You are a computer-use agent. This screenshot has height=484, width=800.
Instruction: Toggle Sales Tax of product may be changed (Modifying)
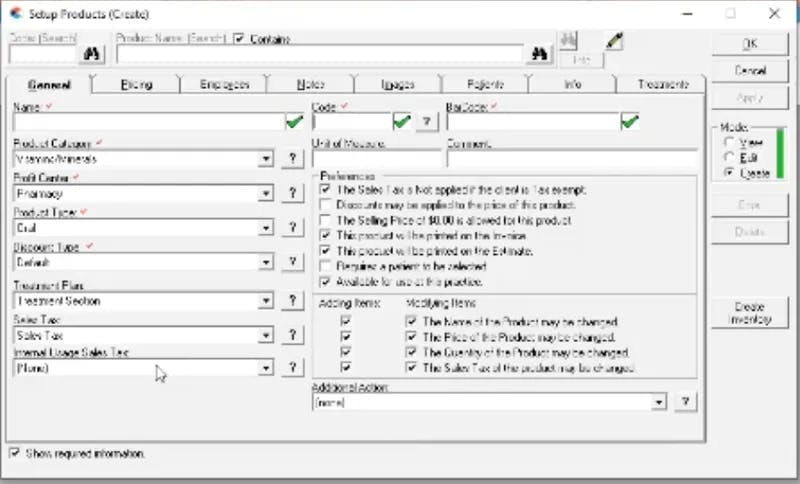point(411,367)
